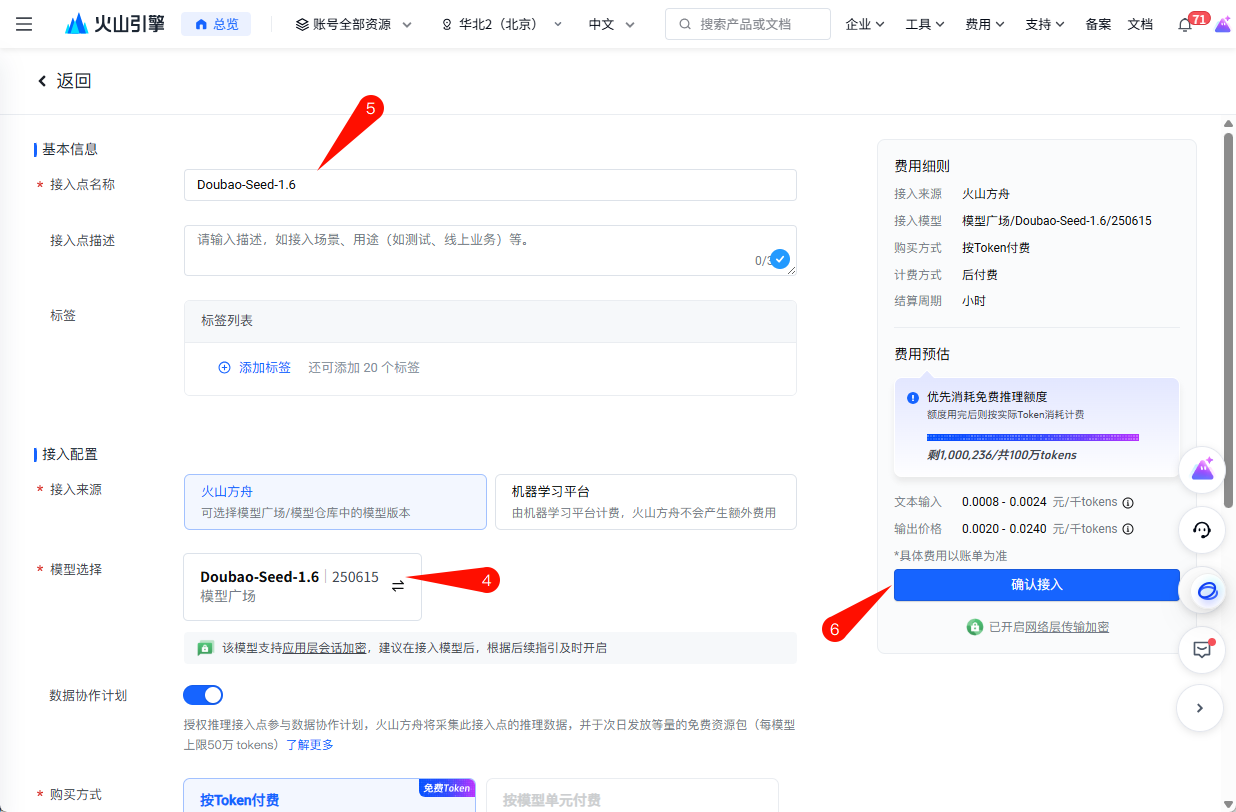Open the notifications bell icon
The height and width of the screenshot is (812, 1236).
tap(1185, 25)
